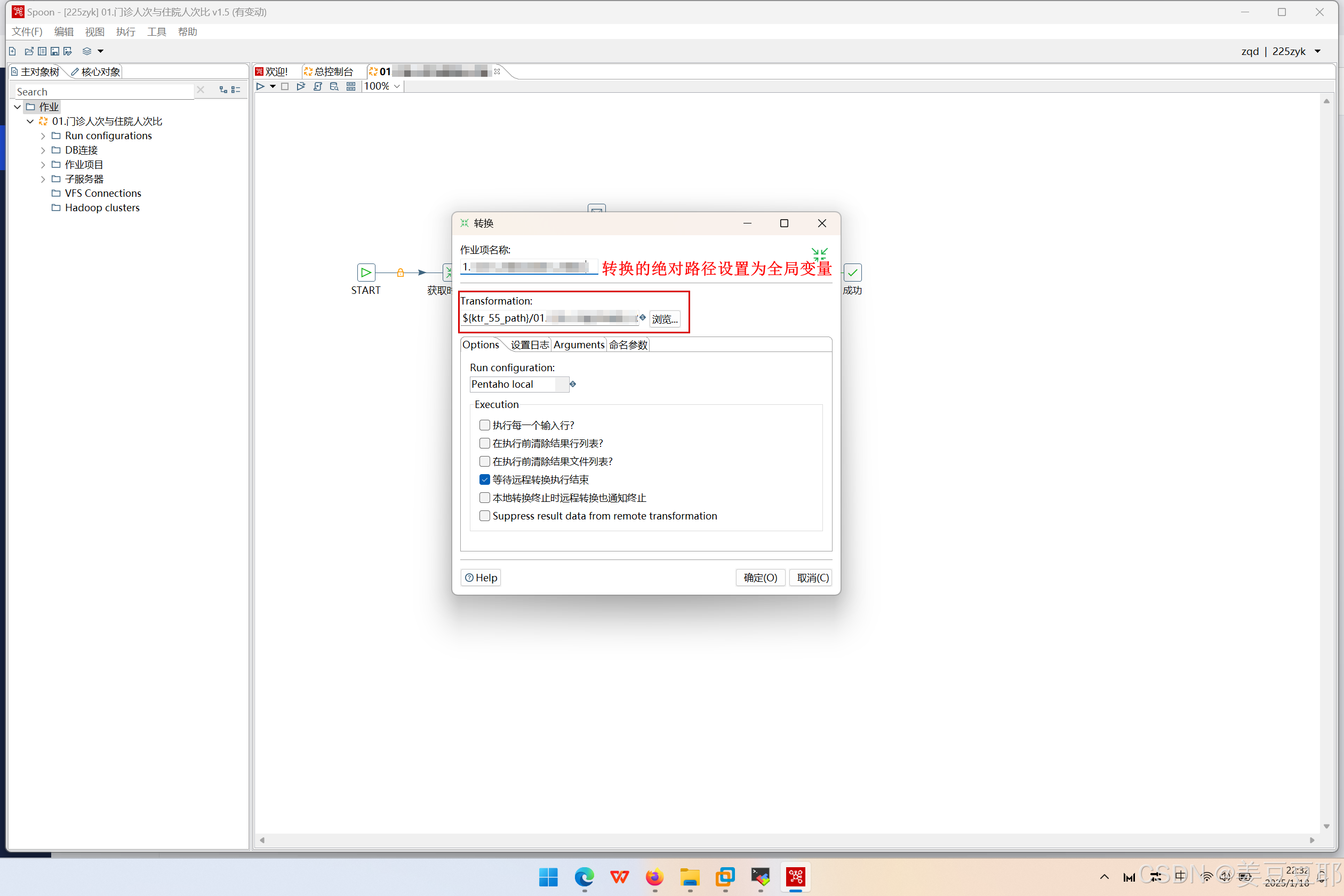
Task: Open the 工具 menu
Action: 156,32
